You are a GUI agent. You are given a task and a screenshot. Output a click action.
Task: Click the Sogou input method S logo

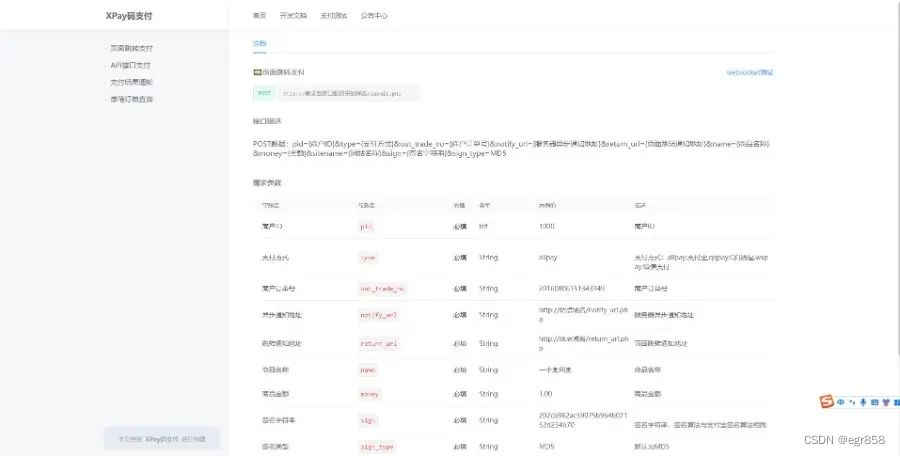pos(826,401)
